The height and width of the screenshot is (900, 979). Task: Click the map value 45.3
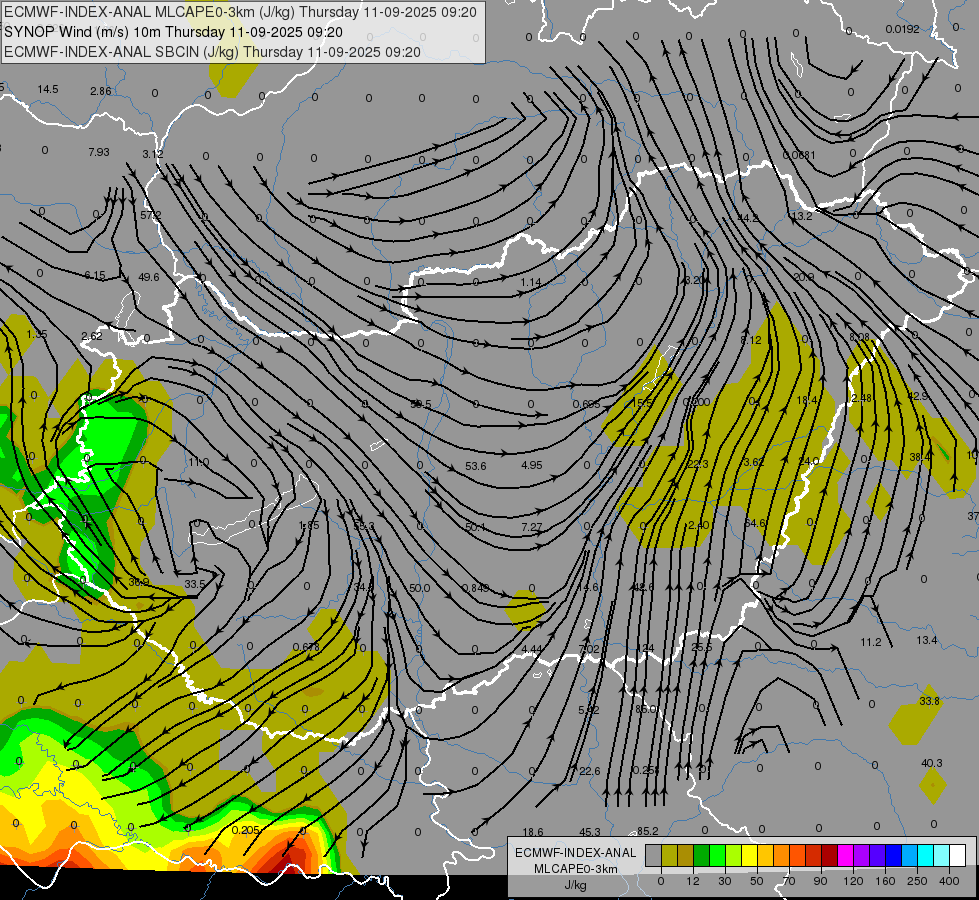coord(590,832)
